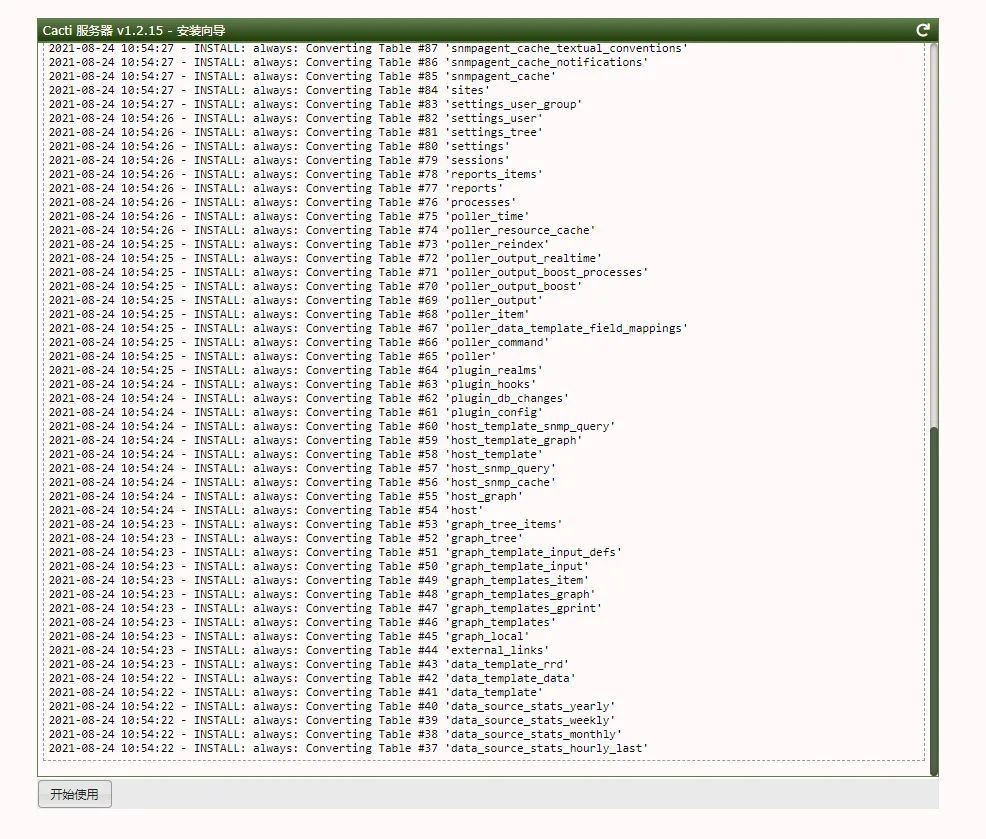Select log line 'plugin_db_changes'
Viewport: 986px width, 839px height.
(308, 398)
